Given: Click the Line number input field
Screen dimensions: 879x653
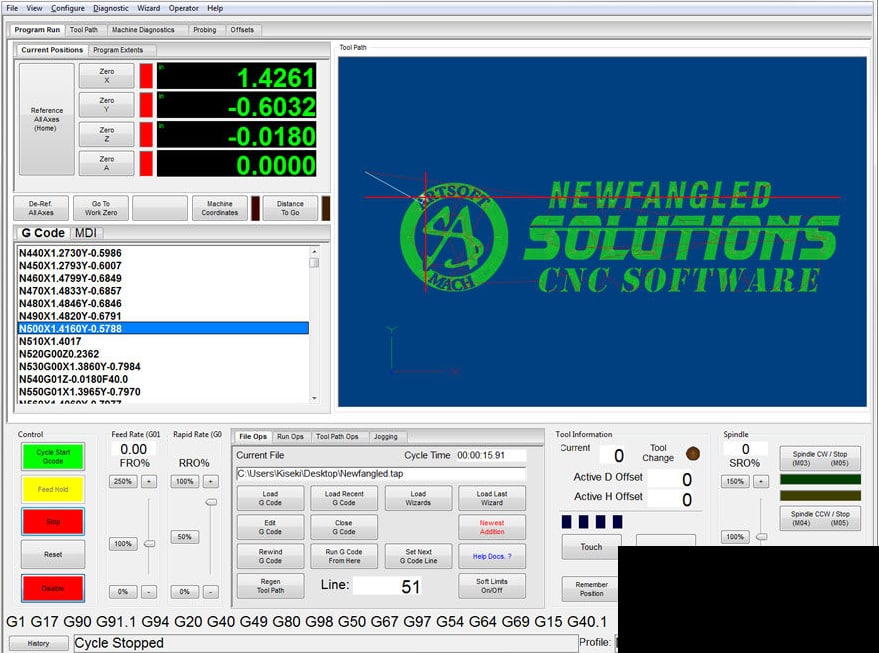Looking at the screenshot, I should [x=388, y=586].
